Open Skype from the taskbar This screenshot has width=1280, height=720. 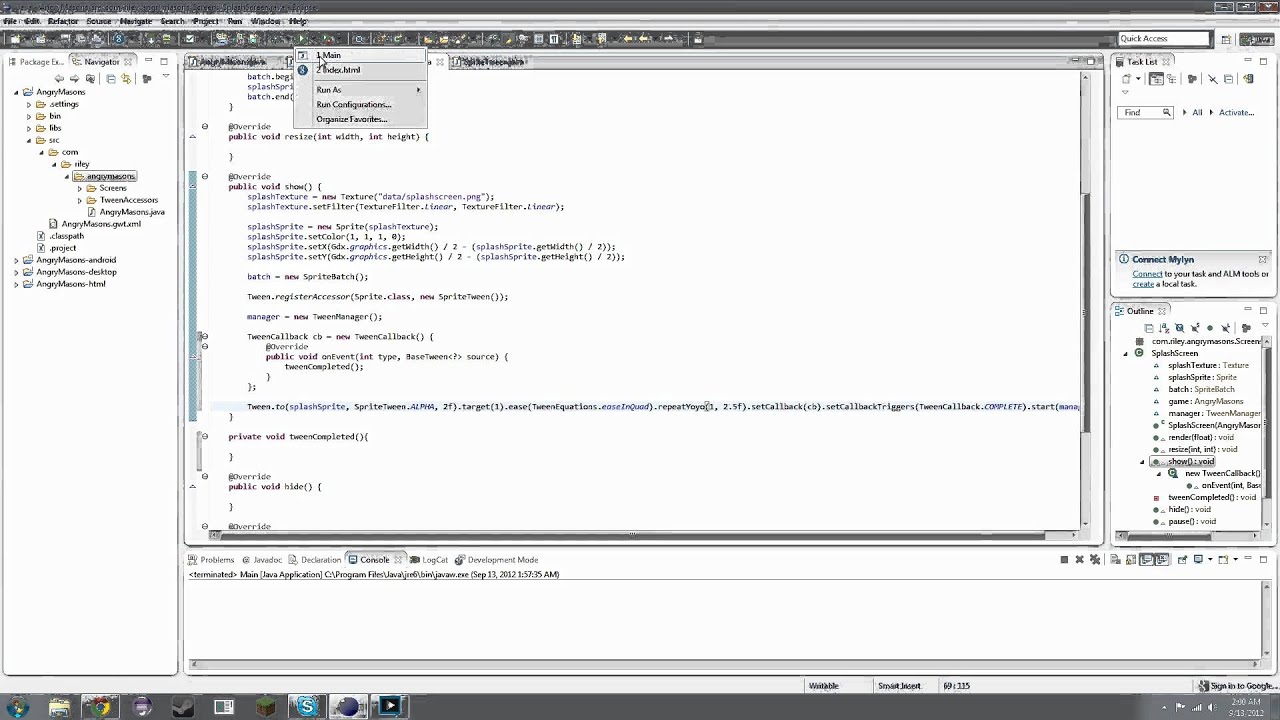(307, 707)
